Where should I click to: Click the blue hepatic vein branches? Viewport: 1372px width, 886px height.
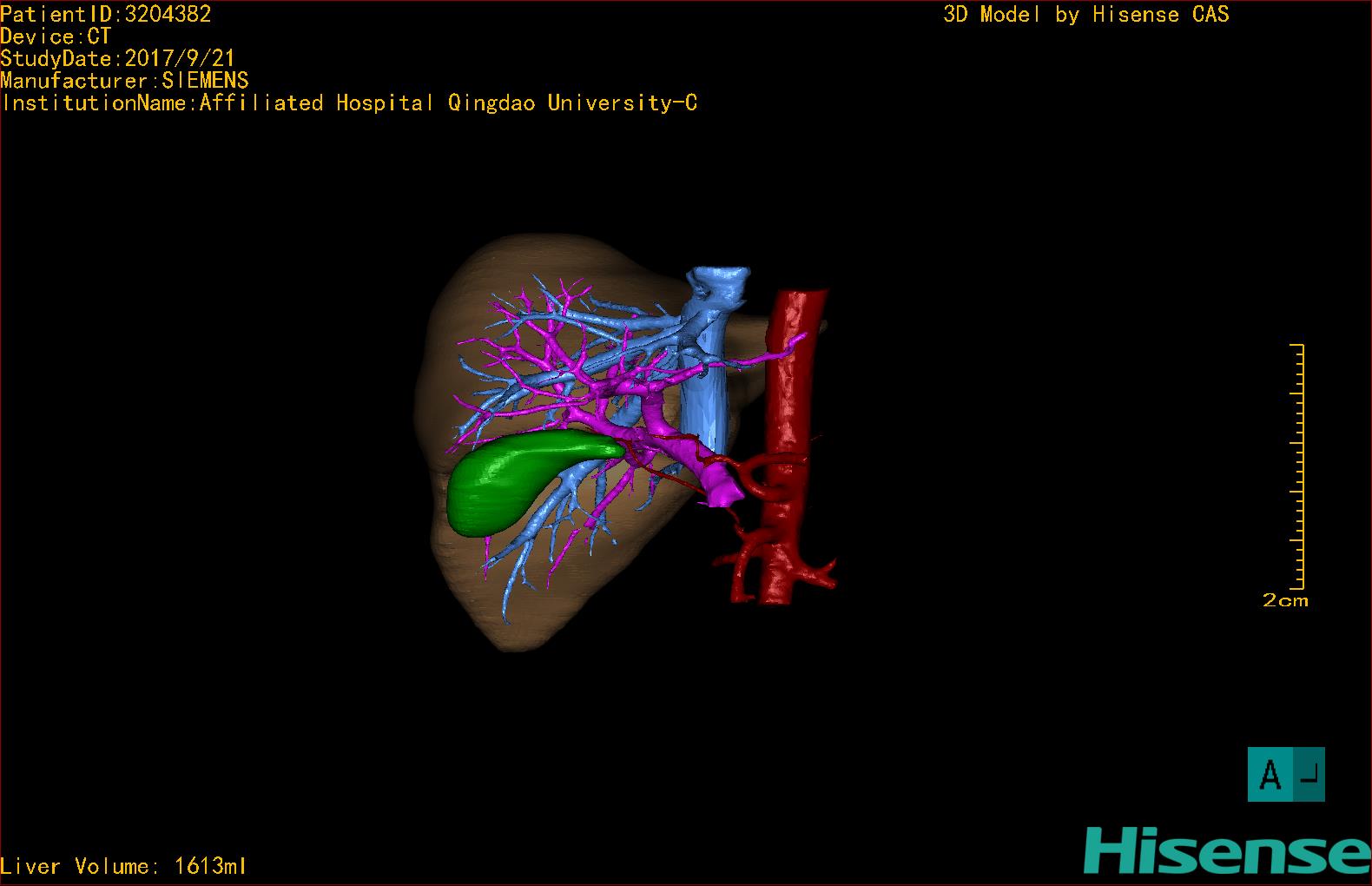(556, 347)
